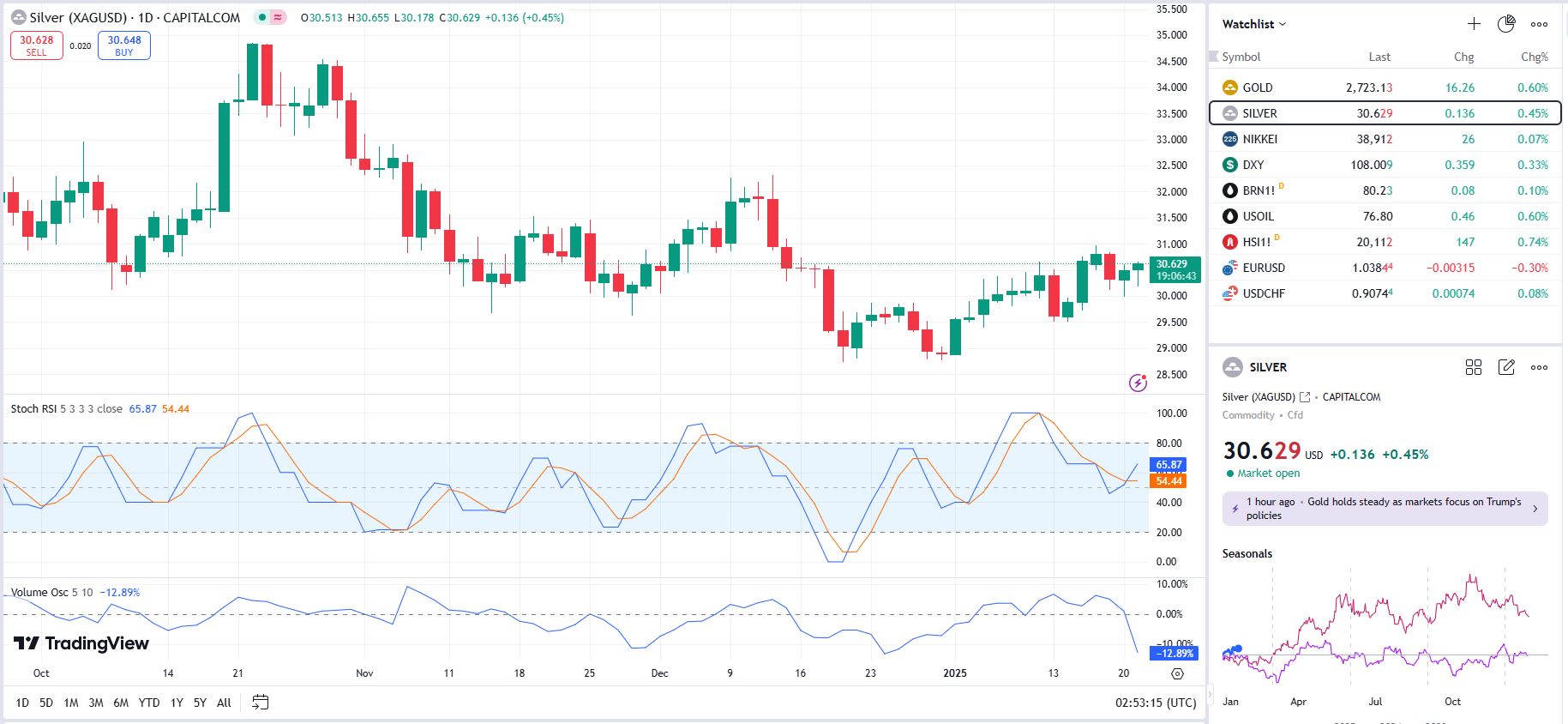Expand the Watchlist dropdown
This screenshot has height=724, width=1568.
click(x=1254, y=24)
